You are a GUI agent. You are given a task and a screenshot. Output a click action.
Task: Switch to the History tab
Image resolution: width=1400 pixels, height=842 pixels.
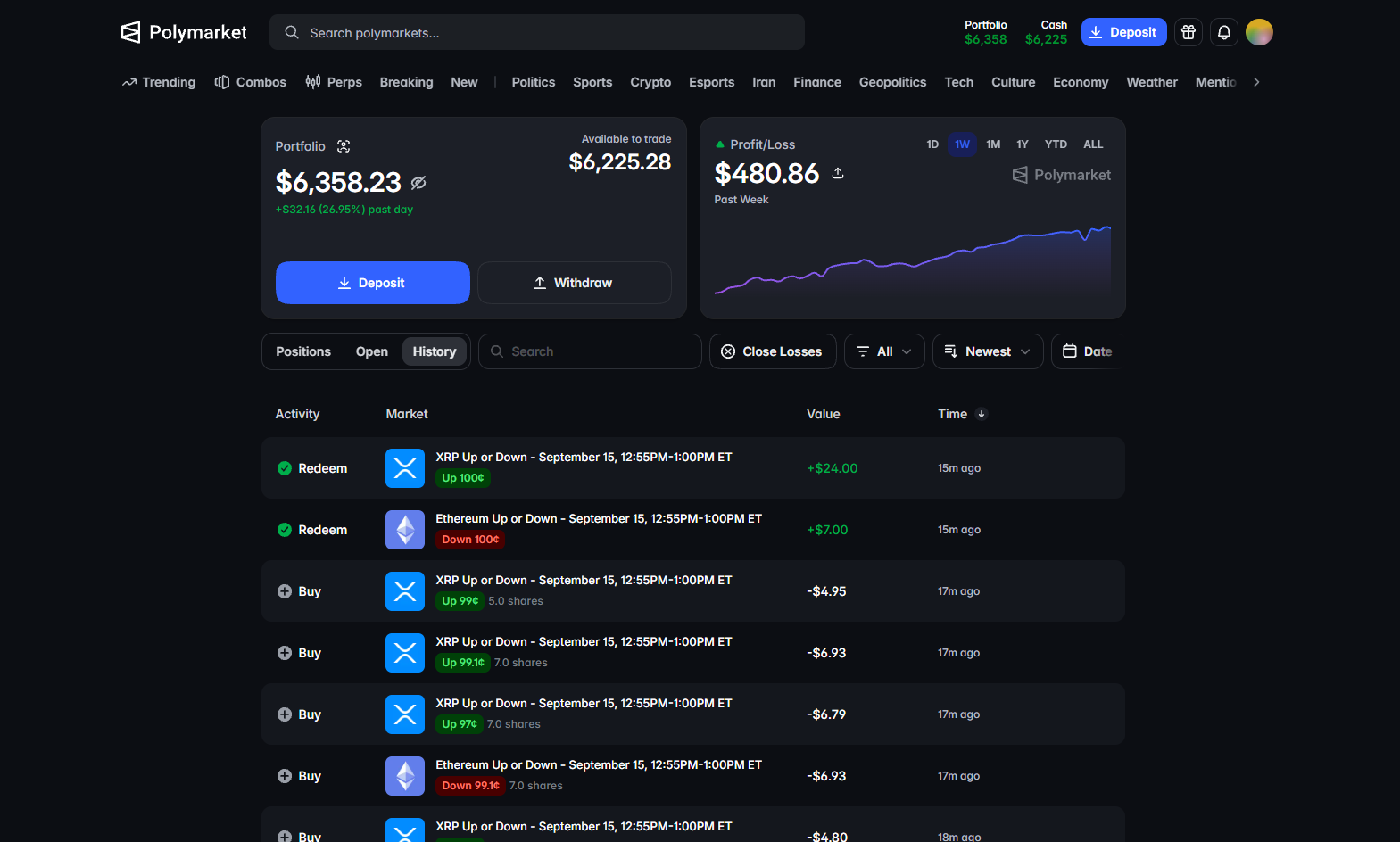click(x=435, y=351)
